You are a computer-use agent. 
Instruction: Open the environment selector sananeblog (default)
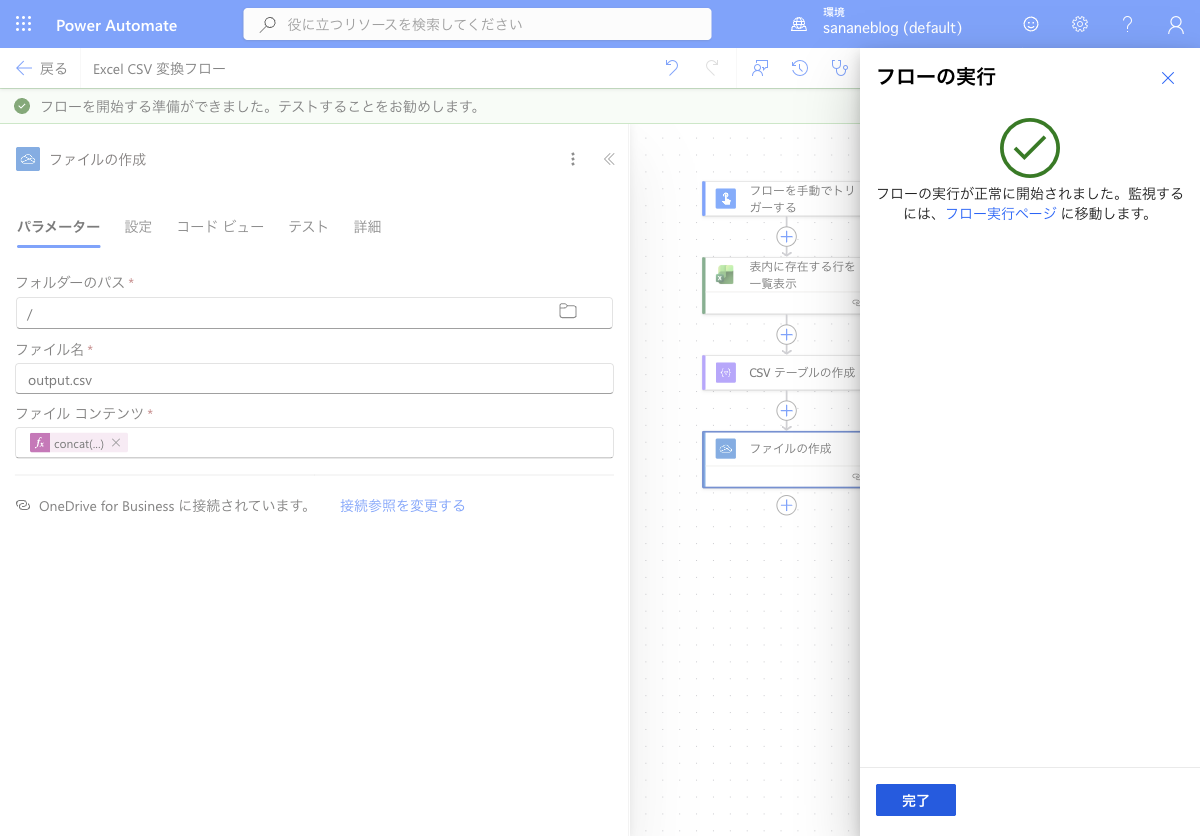[892, 27]
